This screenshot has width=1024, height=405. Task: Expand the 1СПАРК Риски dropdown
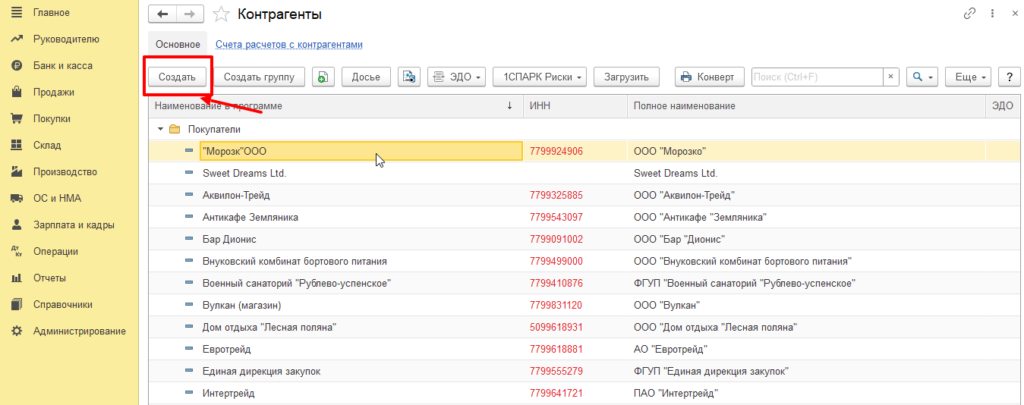click(x=539, y=77)
